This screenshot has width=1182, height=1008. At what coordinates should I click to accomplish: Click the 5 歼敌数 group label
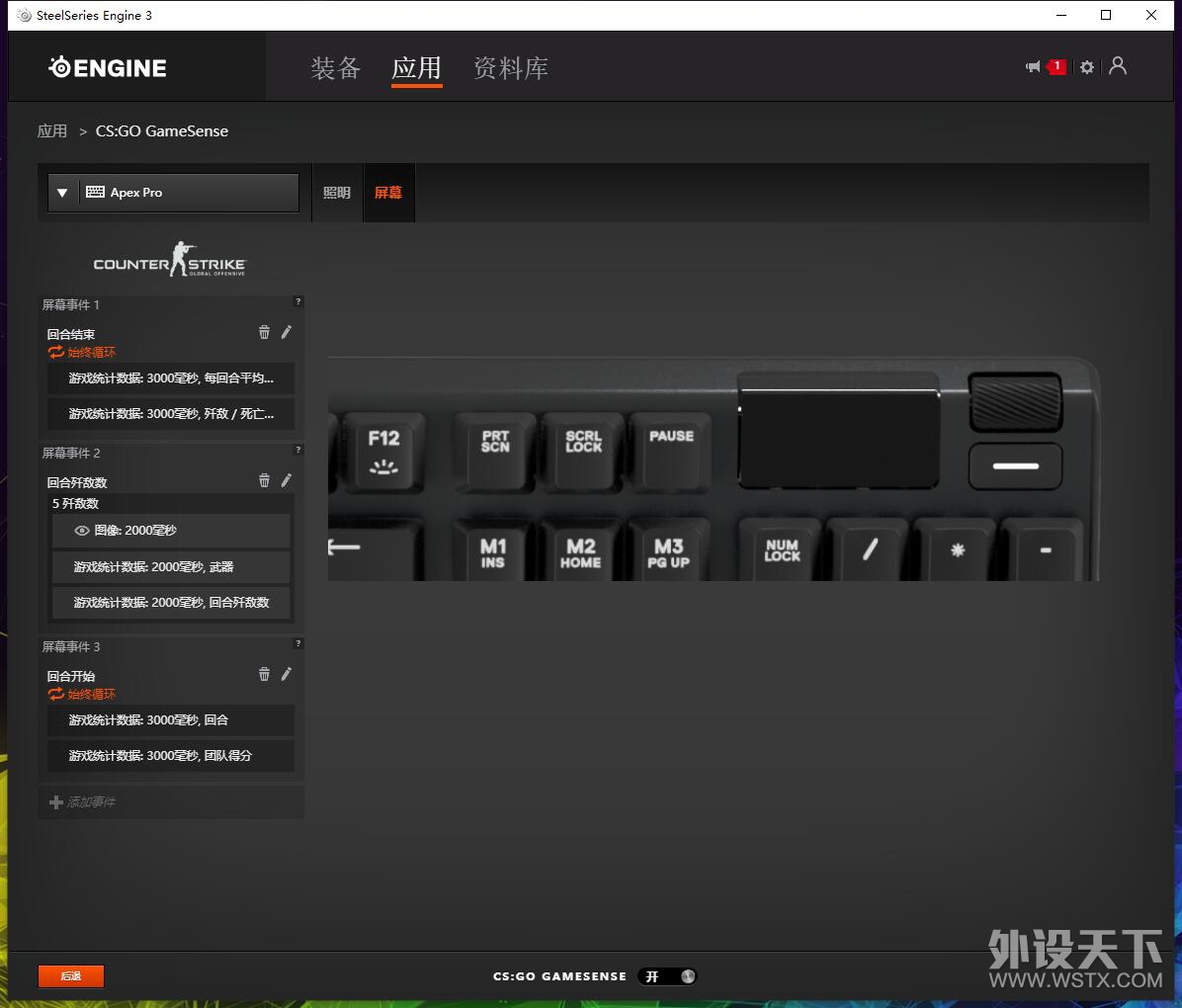click(x=75, y=504)
